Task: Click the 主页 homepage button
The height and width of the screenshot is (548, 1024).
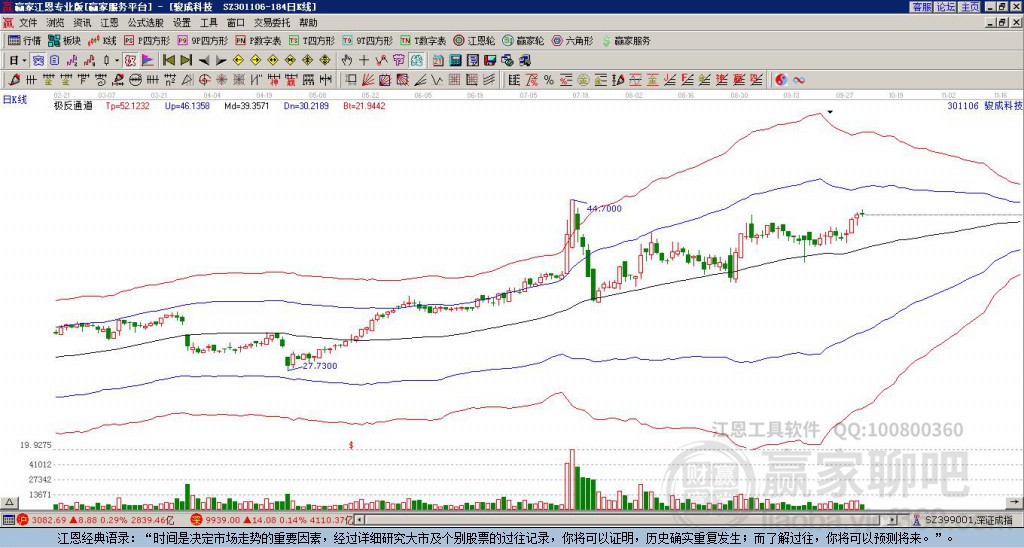Action: point(970,7)
